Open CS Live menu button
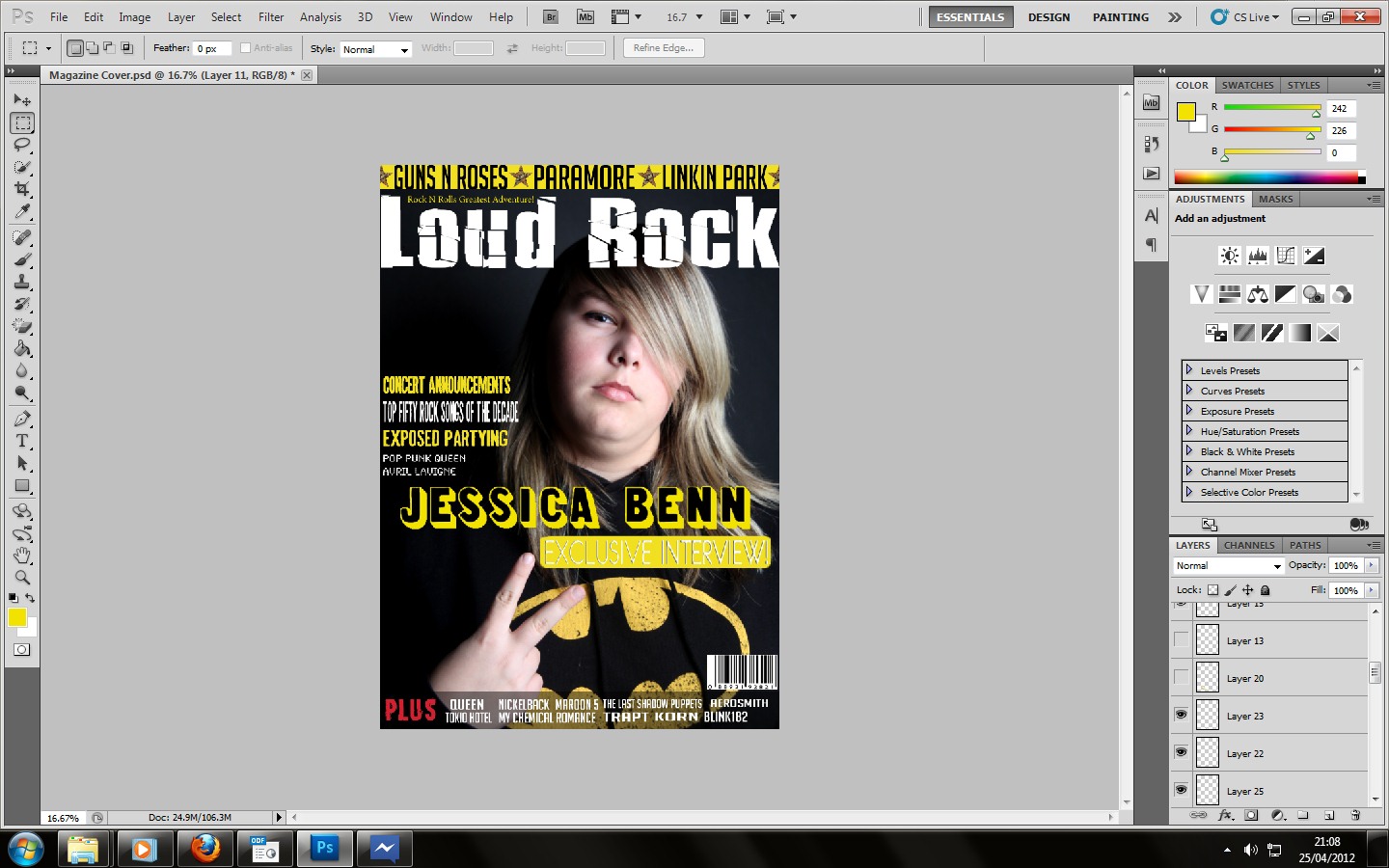This screenshot has width=1389, height=868. (1246, 17)
